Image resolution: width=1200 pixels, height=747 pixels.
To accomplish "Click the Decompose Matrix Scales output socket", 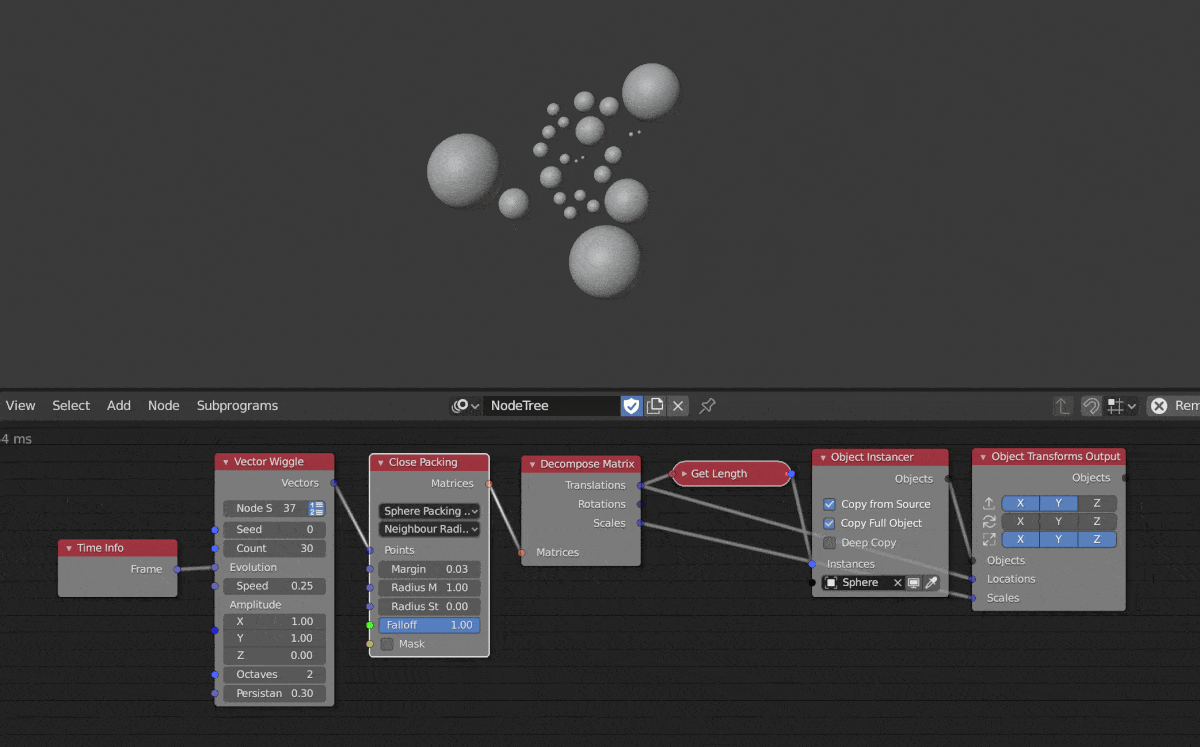I will coord(640,523).
